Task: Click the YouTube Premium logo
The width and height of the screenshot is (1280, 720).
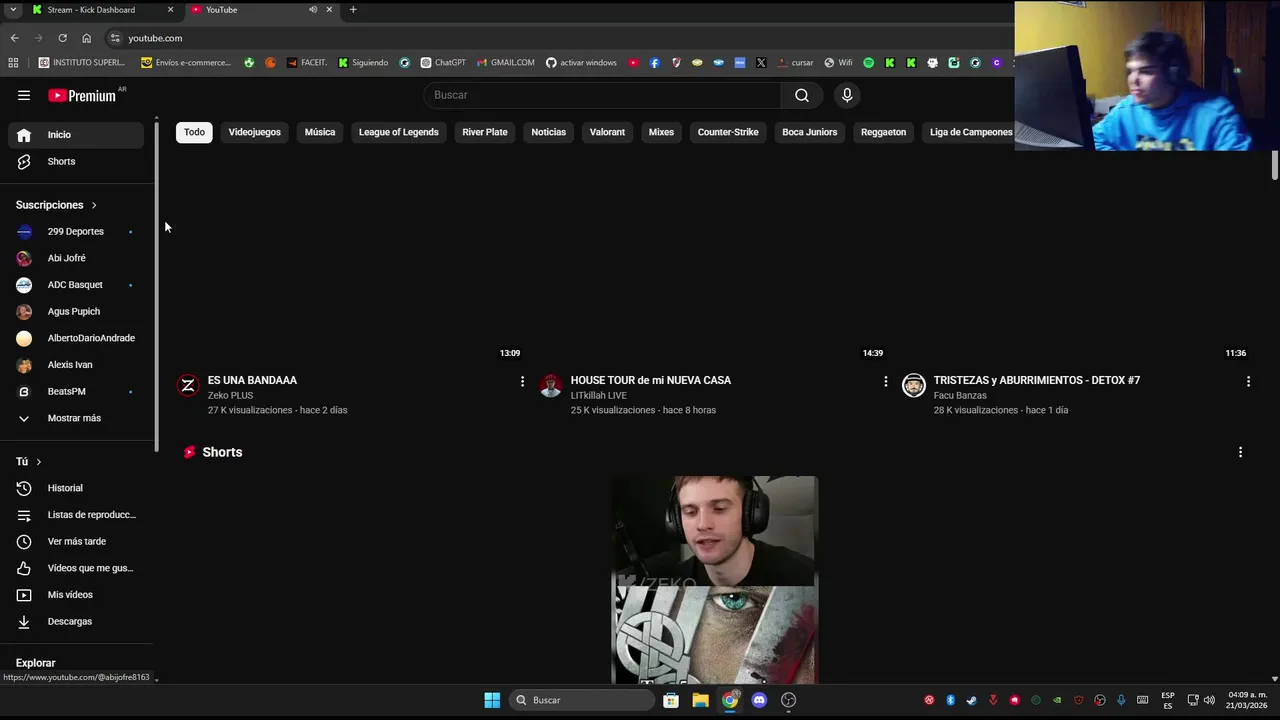Action: pyautogui.click(x=82, y=95)
